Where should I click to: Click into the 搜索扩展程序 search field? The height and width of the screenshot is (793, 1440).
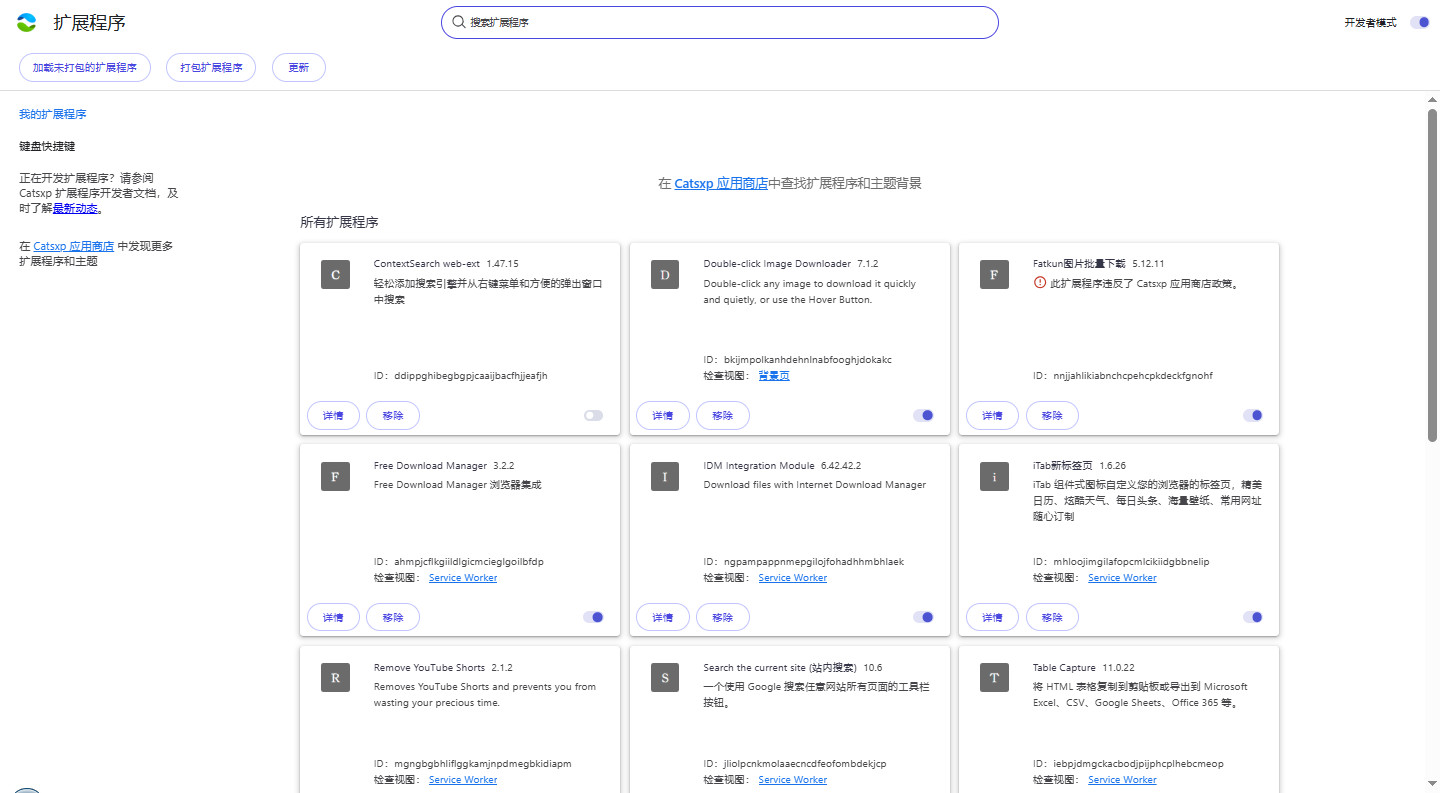pos(720,22)
